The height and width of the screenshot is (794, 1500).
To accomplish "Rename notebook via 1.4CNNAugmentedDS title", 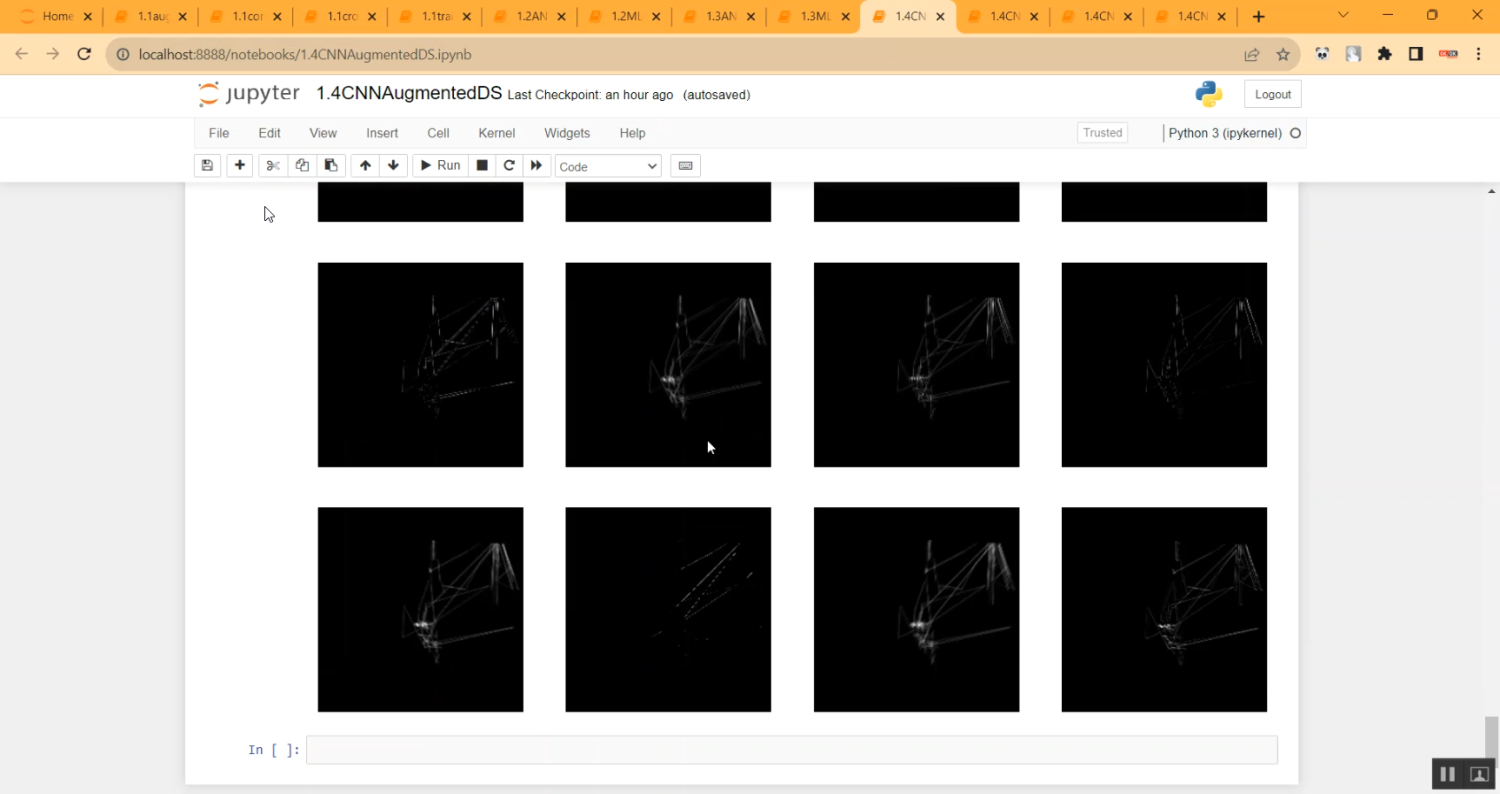I will [409, 93].
